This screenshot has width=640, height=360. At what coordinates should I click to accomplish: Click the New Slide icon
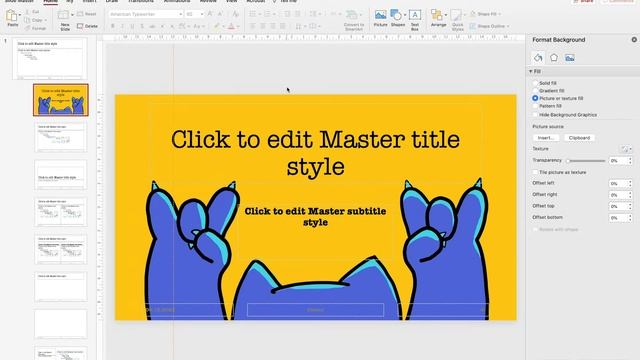[x=63, y=16]
